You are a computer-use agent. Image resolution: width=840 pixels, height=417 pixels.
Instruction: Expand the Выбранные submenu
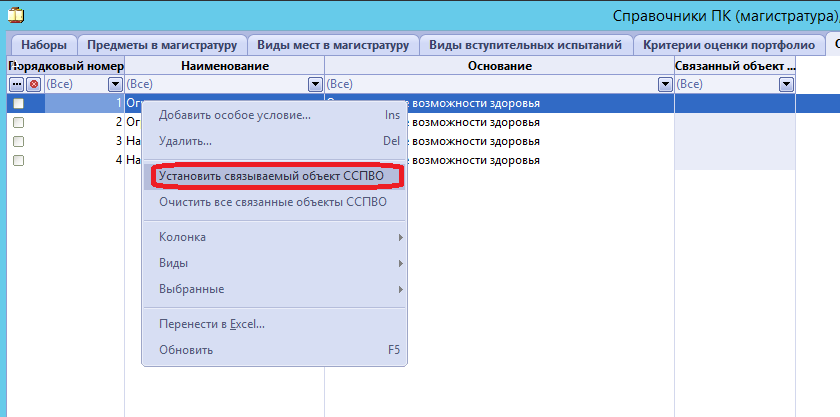coord(274,289)
